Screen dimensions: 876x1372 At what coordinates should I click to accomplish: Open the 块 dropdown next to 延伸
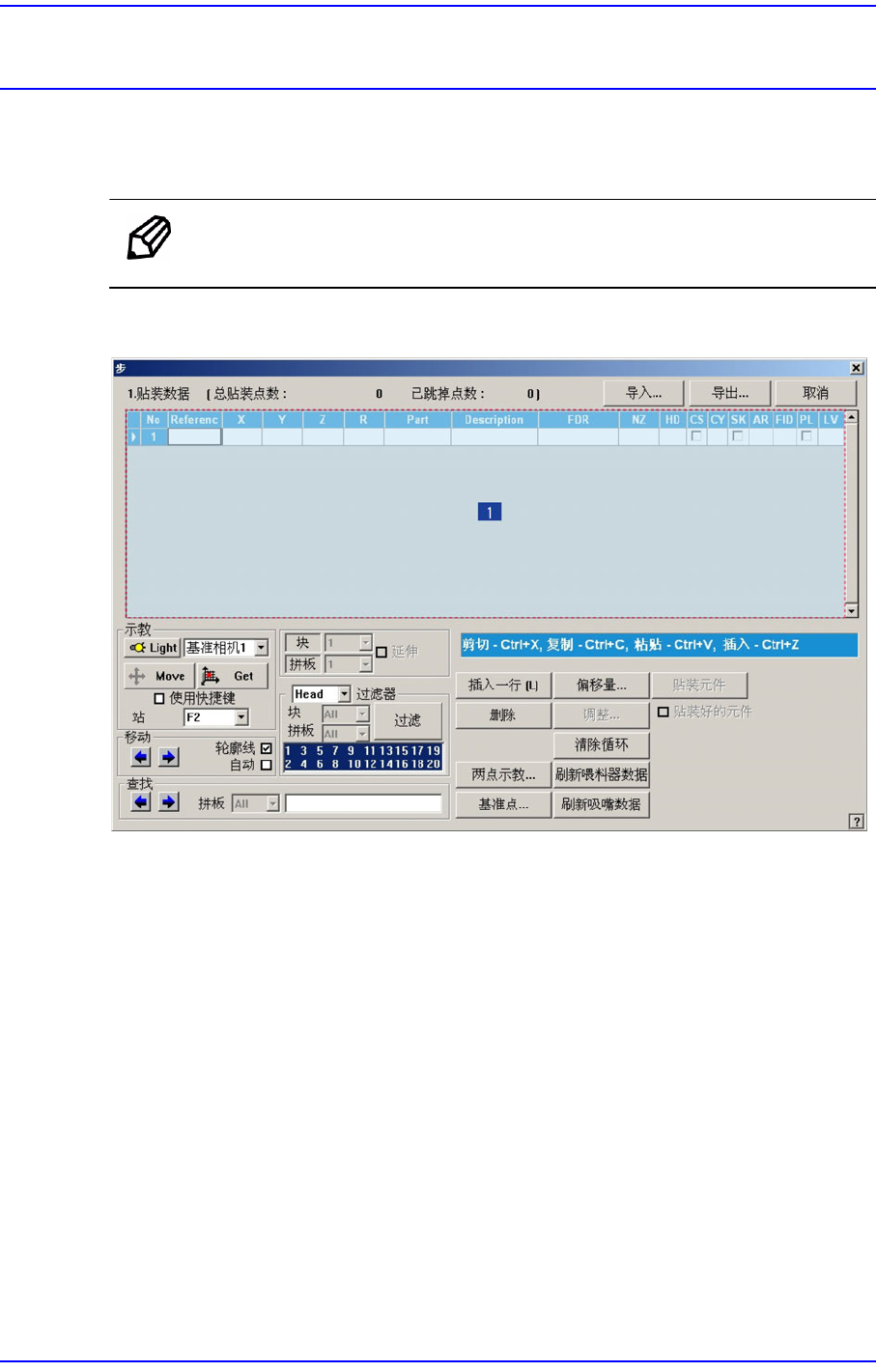tap(365, 643)
